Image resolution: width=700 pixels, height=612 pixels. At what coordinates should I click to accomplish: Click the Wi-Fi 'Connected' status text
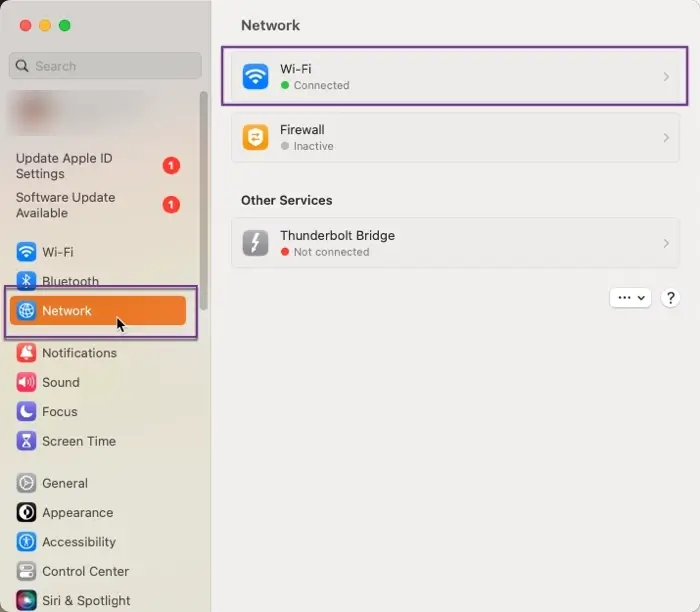(x=321, y=85)
